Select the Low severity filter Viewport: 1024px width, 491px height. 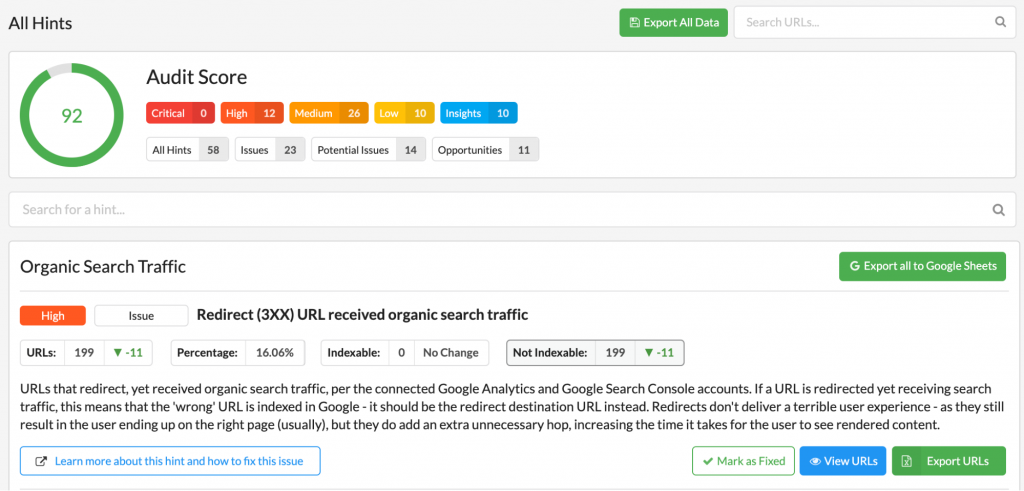click(x=404, y=113)
